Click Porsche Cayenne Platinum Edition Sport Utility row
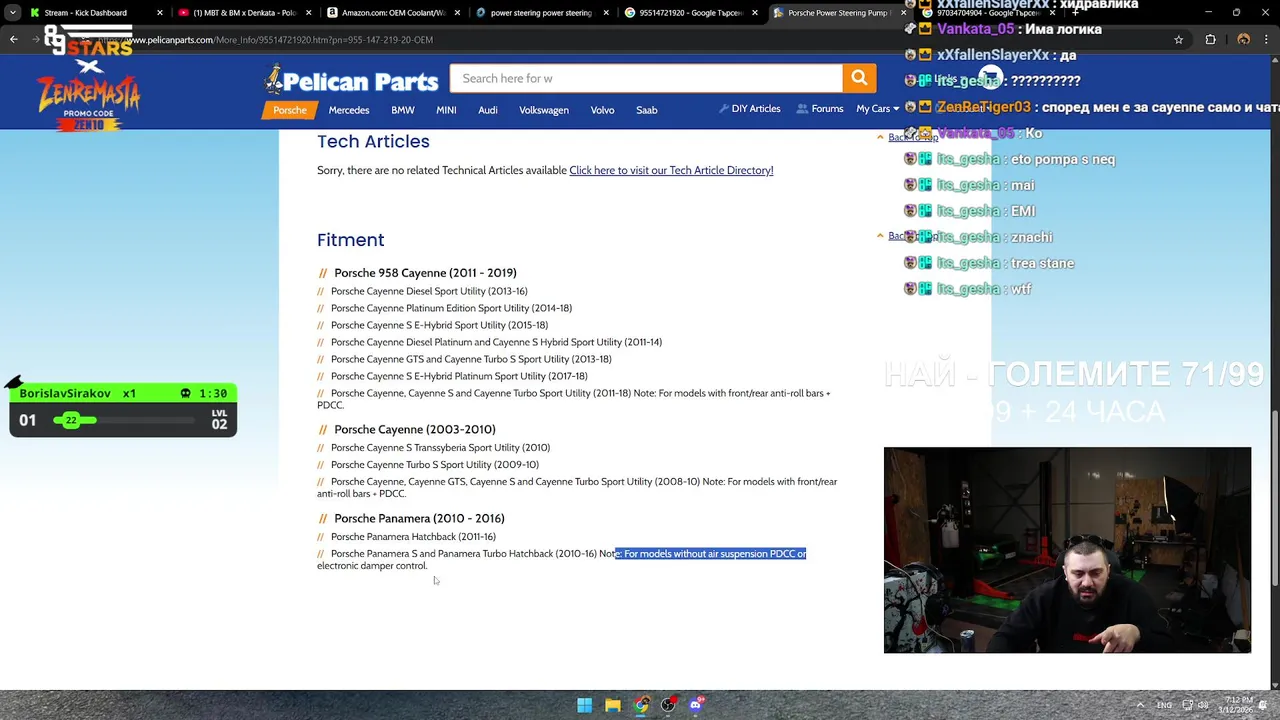The height and width of the screenshot is (720, 1280). click(451, 308)
